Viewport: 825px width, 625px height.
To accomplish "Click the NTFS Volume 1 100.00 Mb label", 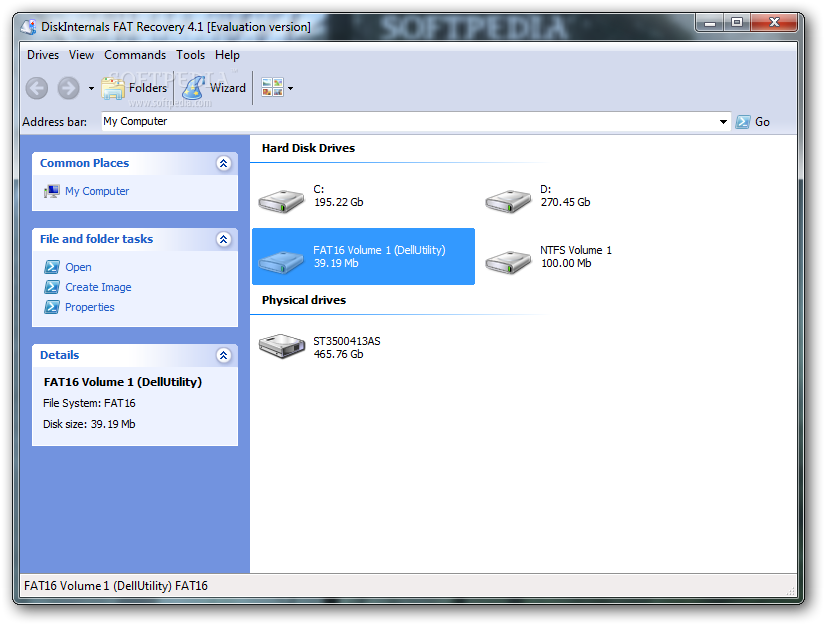I will pos(576,257).
